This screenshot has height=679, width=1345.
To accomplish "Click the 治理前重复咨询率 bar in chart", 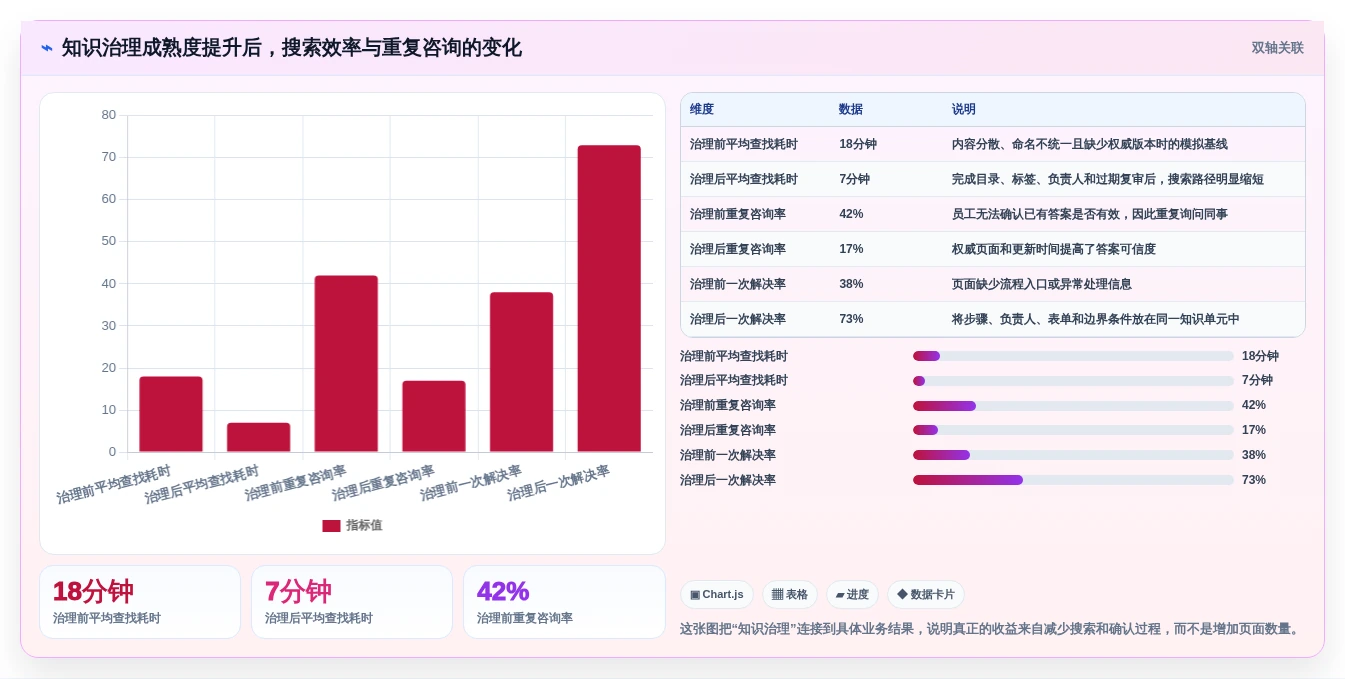I will click(346, 364).
